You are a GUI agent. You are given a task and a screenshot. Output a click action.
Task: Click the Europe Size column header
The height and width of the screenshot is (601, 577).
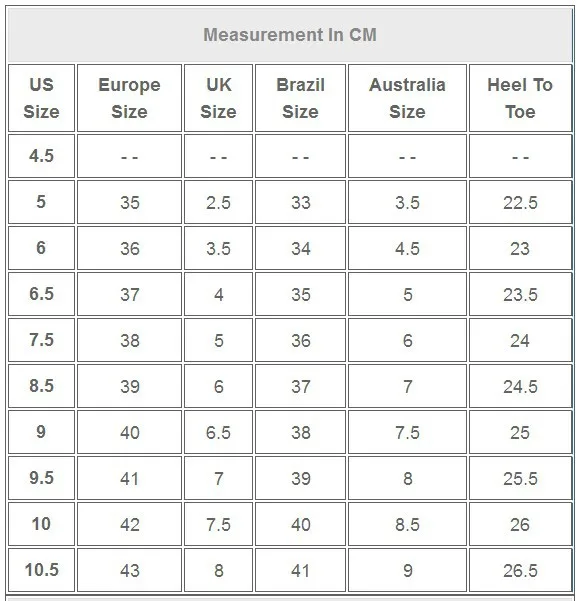coord(129,98)
